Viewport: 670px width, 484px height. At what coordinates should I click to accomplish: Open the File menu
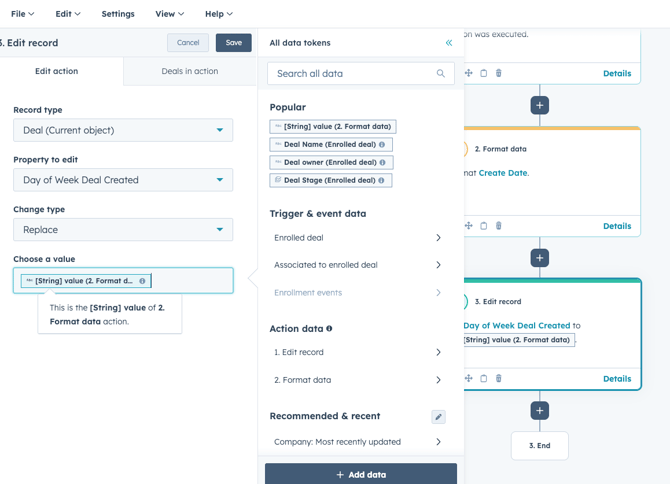click(x=22, y=14)
